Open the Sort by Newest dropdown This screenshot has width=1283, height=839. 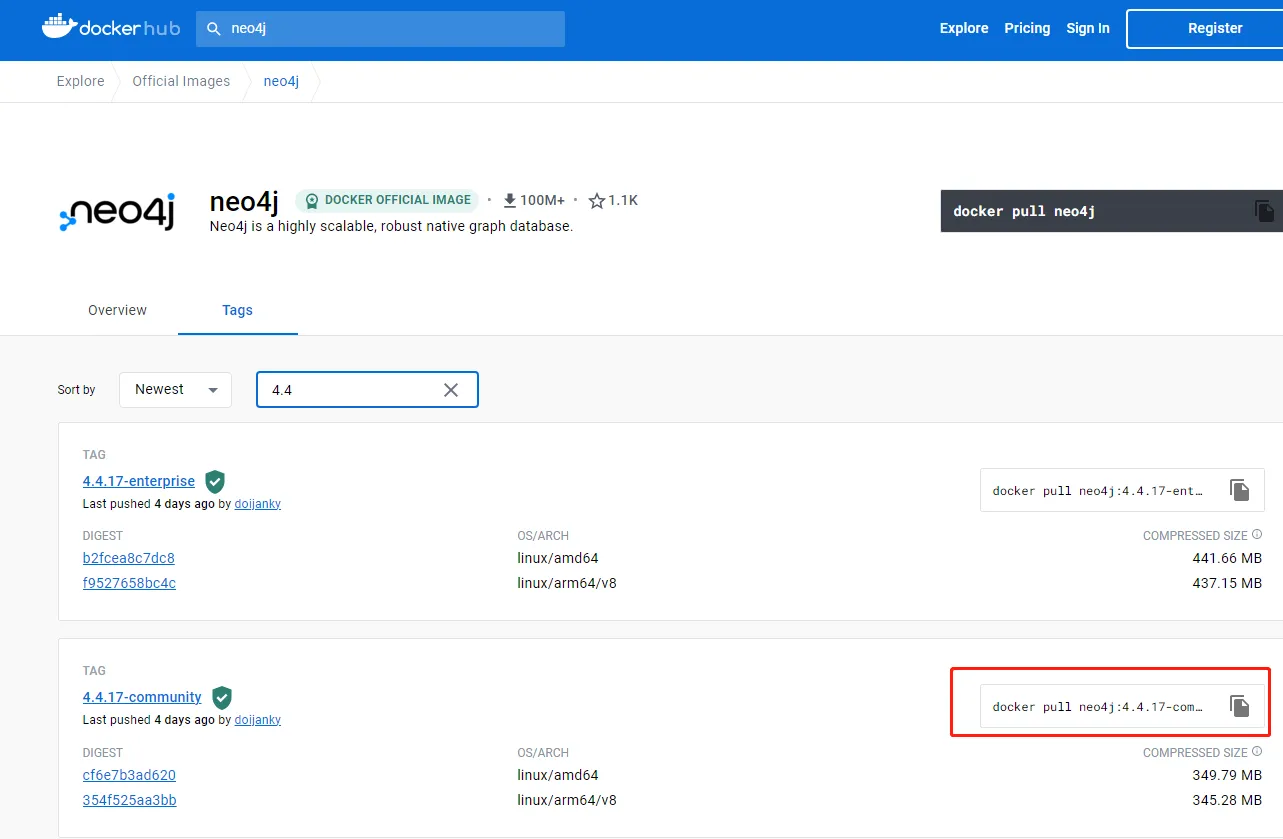point(175,390)
